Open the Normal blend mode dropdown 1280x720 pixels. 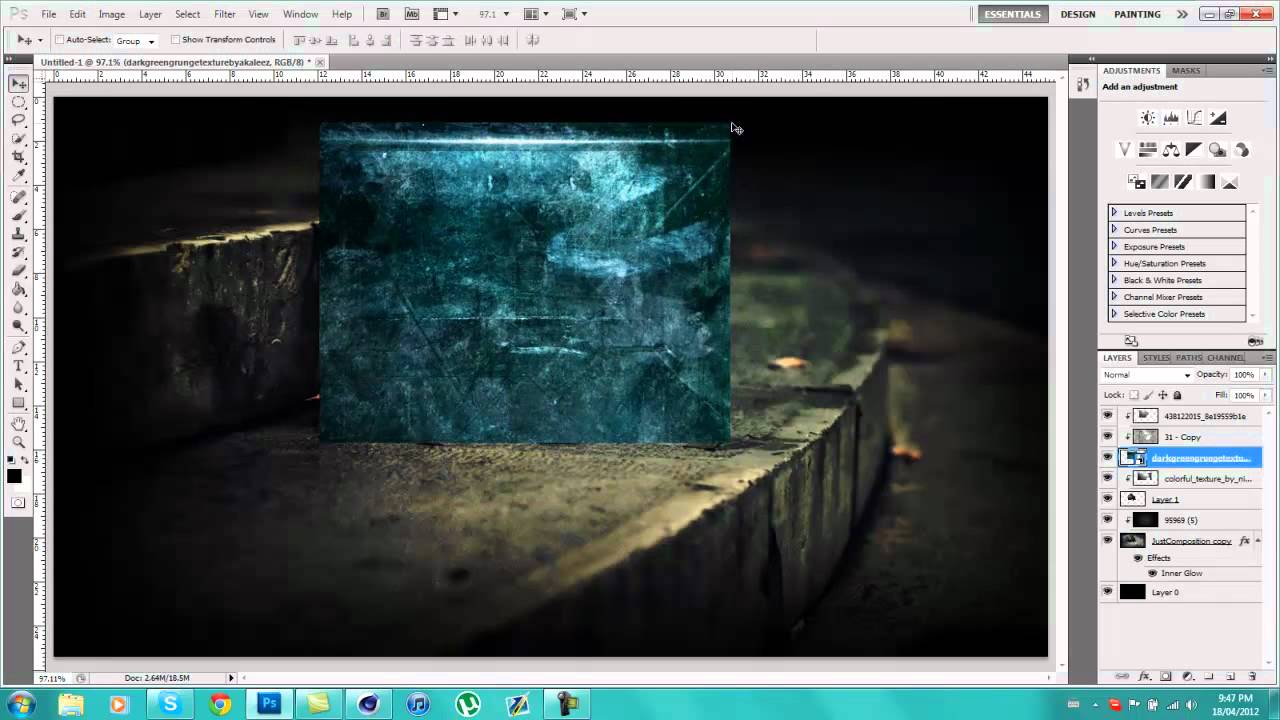pyautogui.click(x=1147, y=375)
